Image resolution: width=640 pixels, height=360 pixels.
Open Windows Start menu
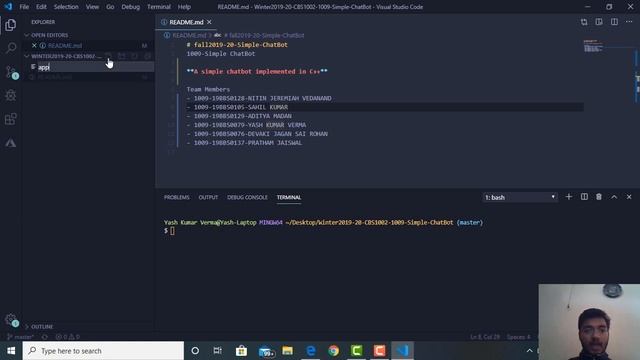tap(11, 351)
